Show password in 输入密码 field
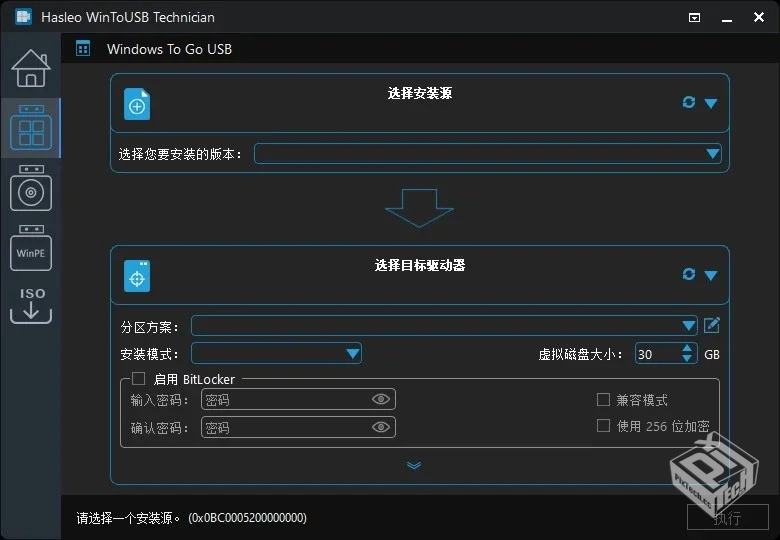Viewport: 780px width, 540px height. pos(381,399)
